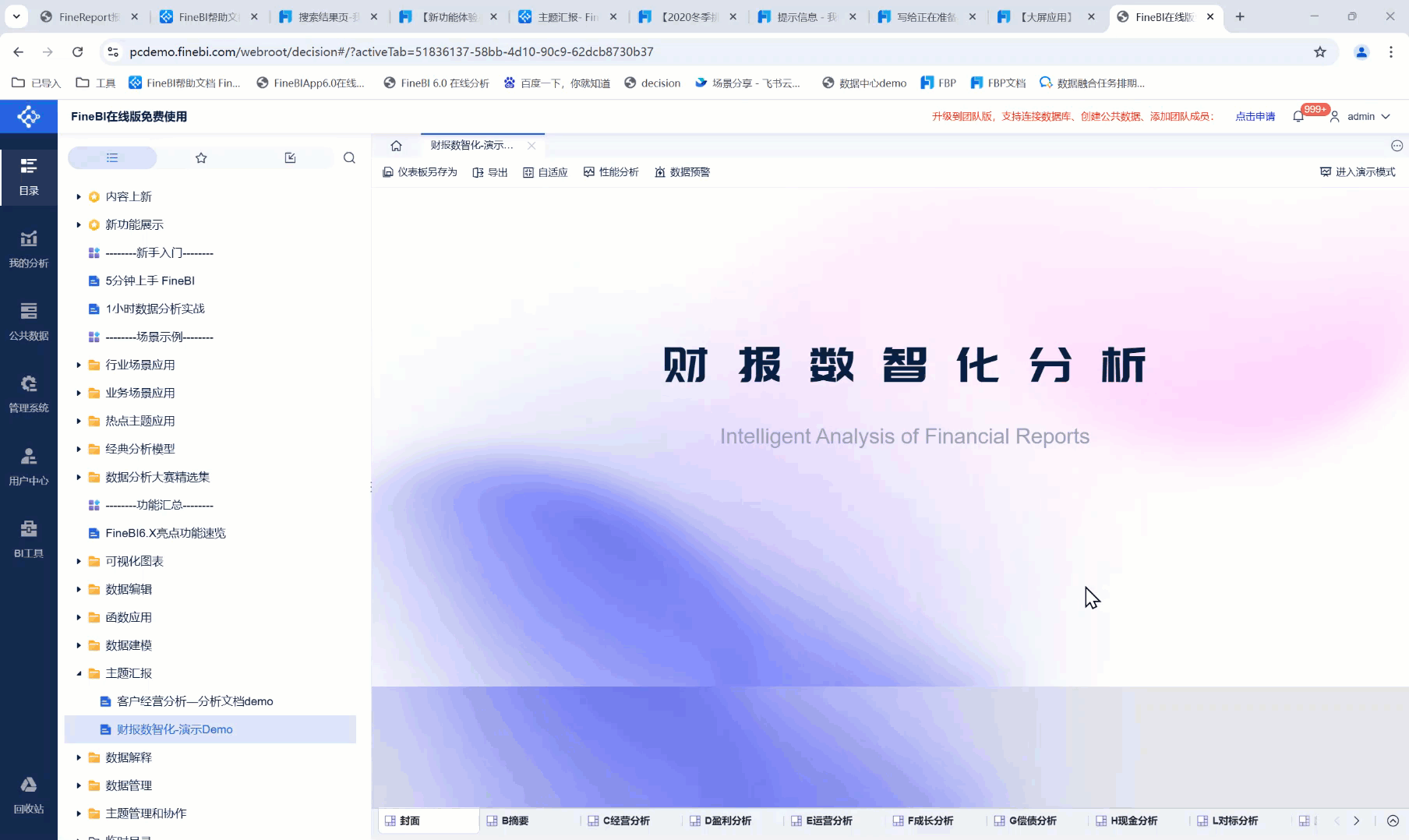
Task: Open FineBI6.X亮点功能速览 document
Action: tap(165, 534)
